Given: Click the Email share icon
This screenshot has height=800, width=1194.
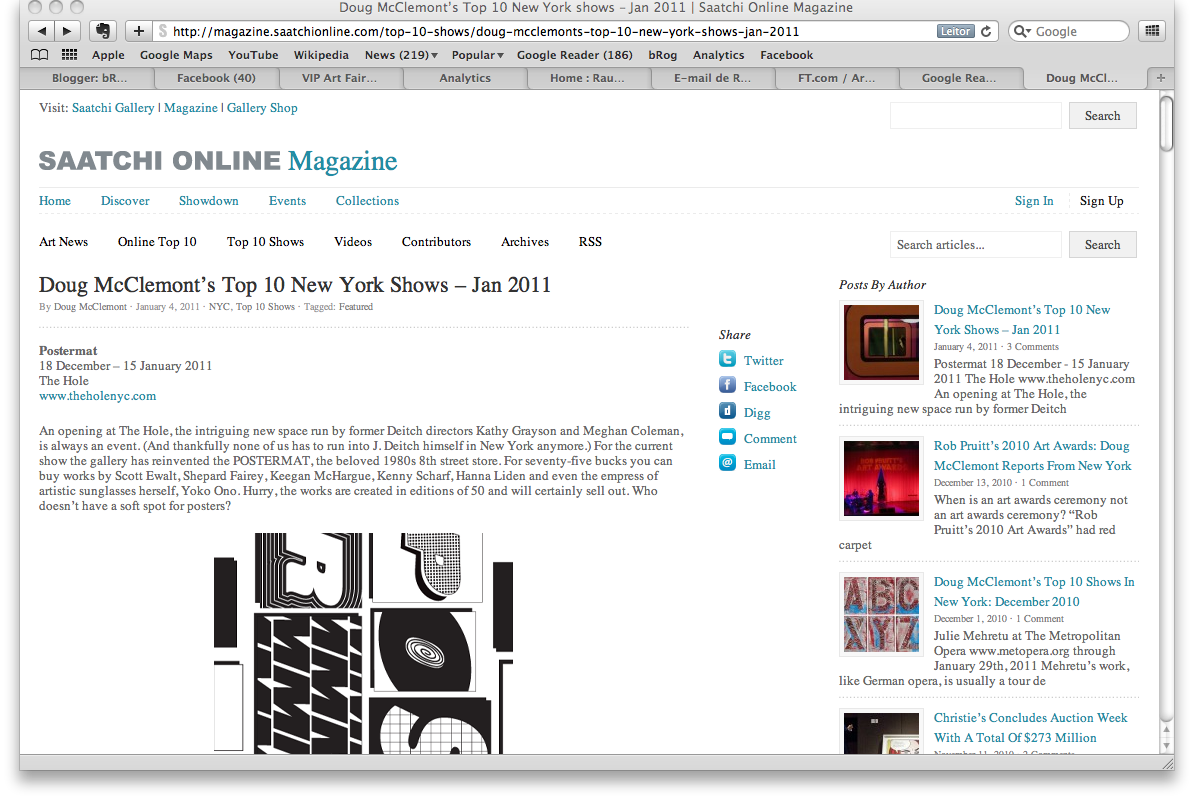Looking at the screenshot, I should tap(728, 463).
